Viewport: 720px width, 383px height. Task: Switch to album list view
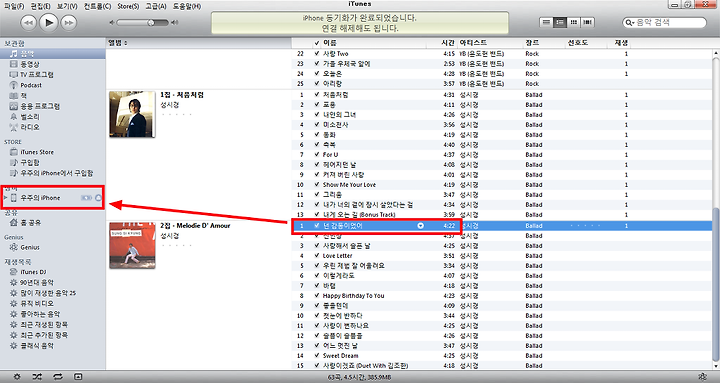pyautogui.click(x=560, y=22)
